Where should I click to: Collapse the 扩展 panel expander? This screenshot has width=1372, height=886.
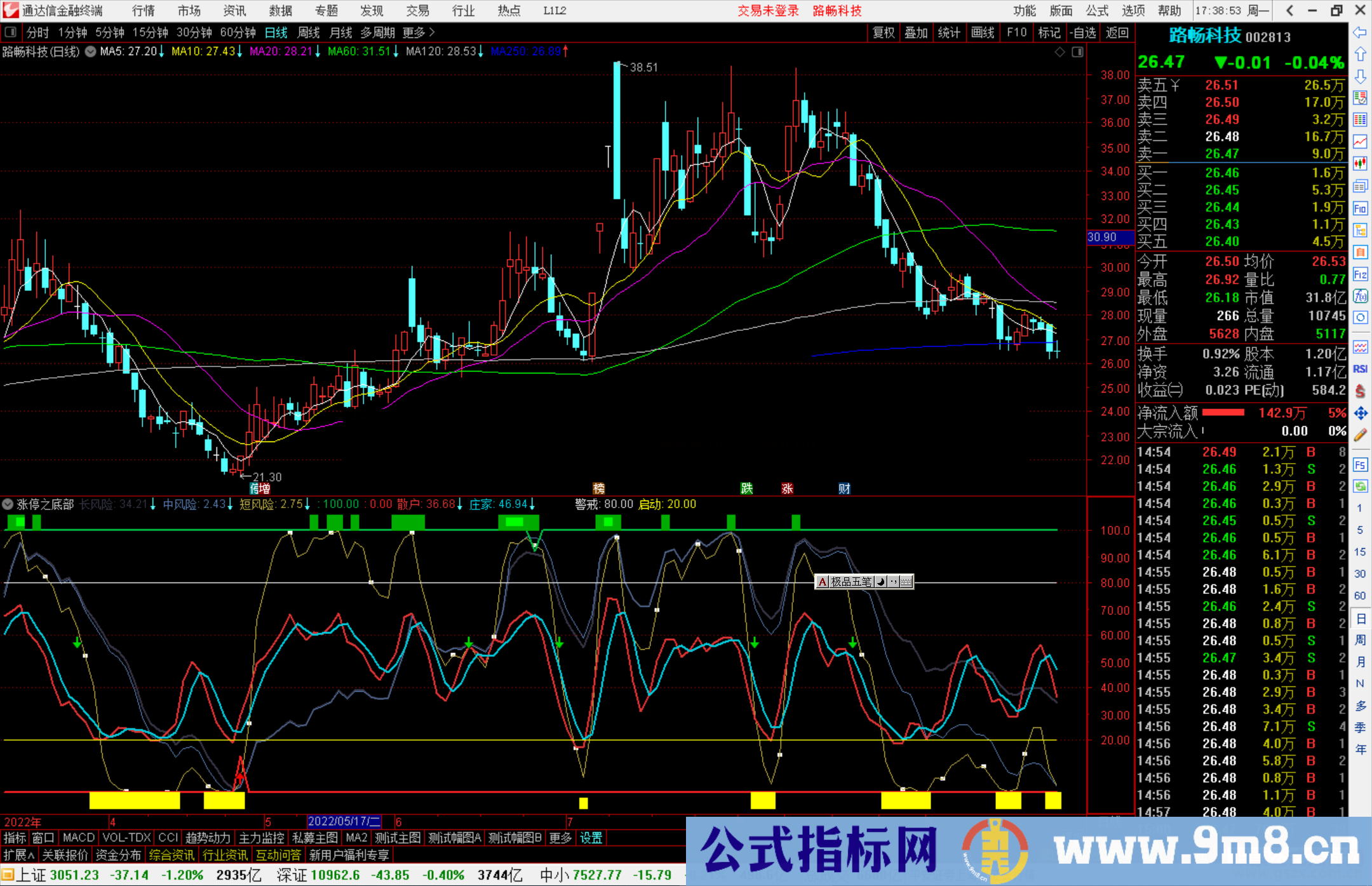click(x=17, y=855)
